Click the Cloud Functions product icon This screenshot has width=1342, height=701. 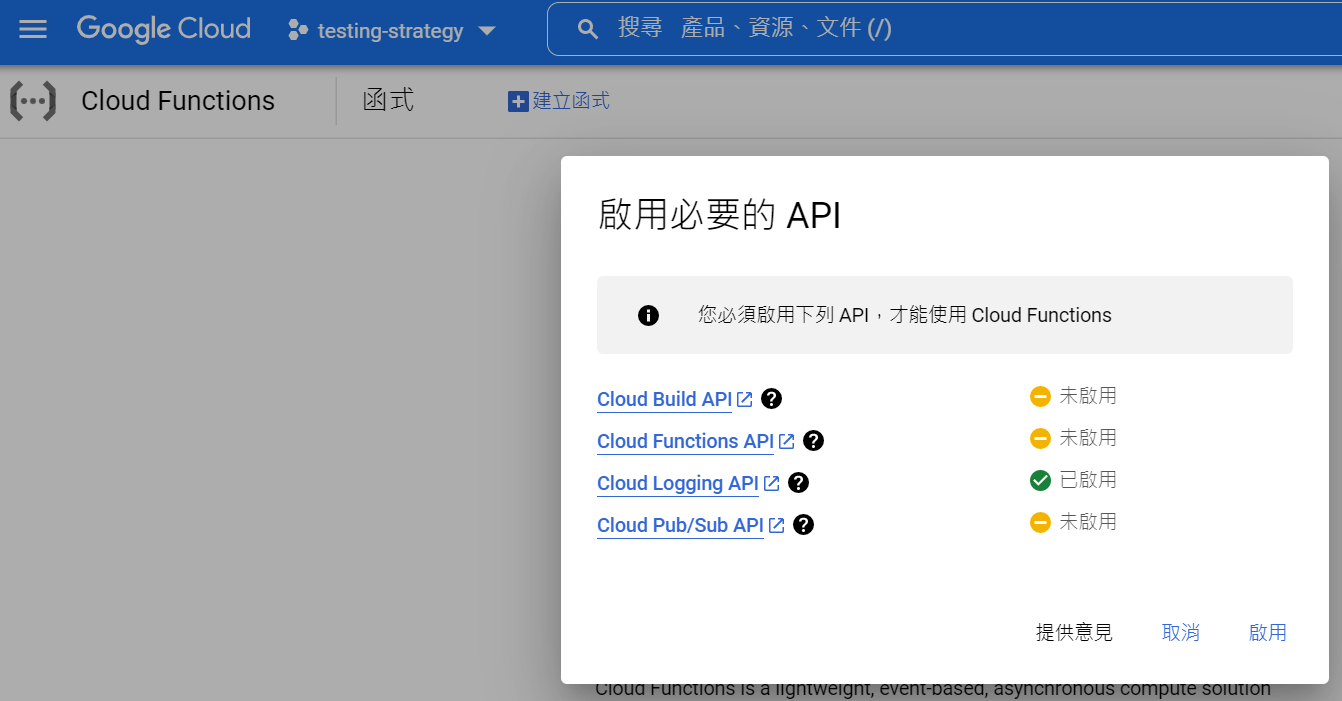pos(32,100)
